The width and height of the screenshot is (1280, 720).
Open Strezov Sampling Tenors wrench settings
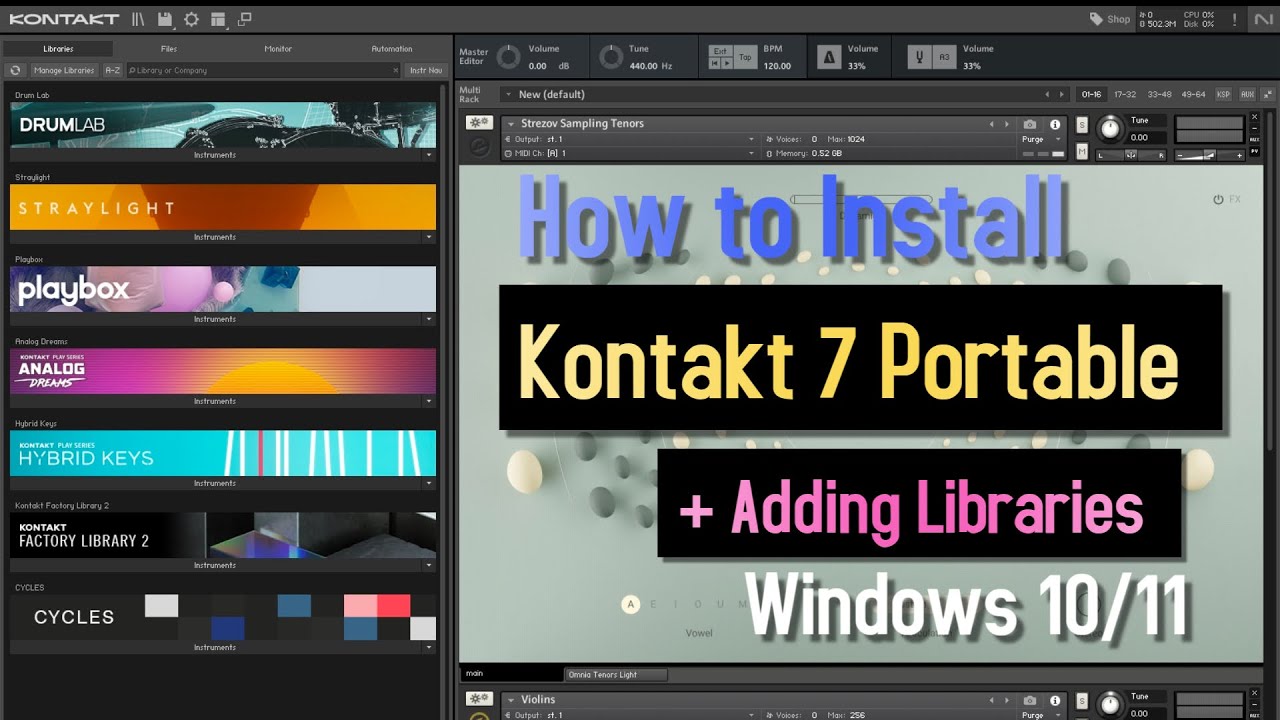pos(480,123)
